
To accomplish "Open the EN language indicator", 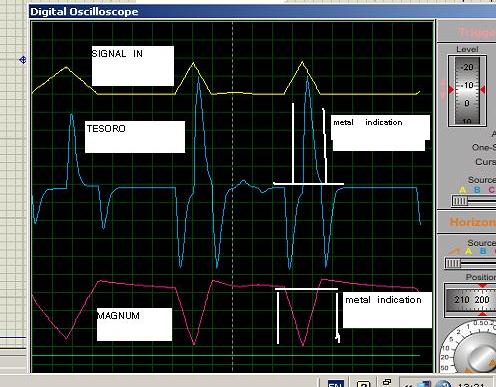I will (x=336, y=383).
